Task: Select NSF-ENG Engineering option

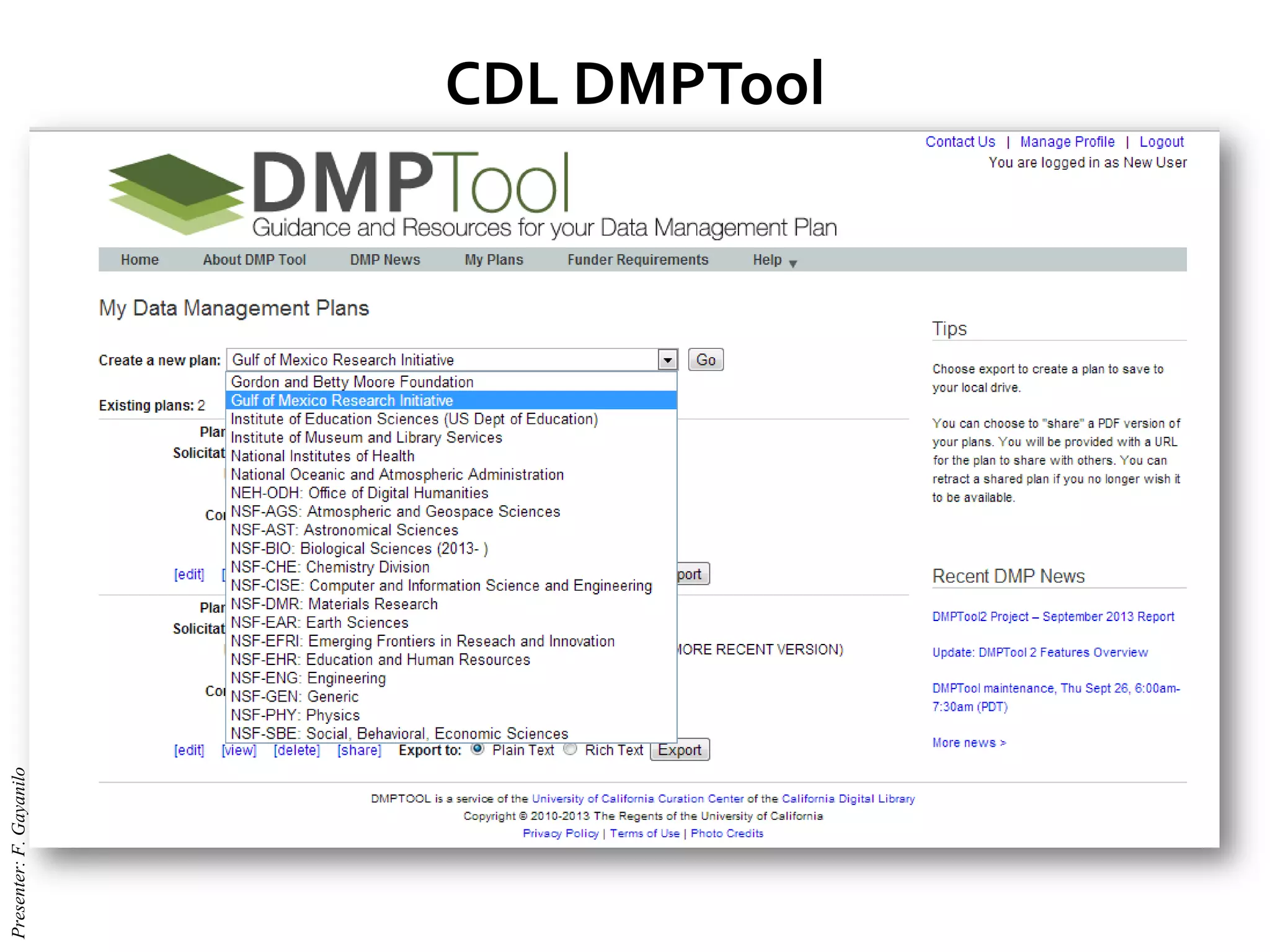Action: [451, 678]
